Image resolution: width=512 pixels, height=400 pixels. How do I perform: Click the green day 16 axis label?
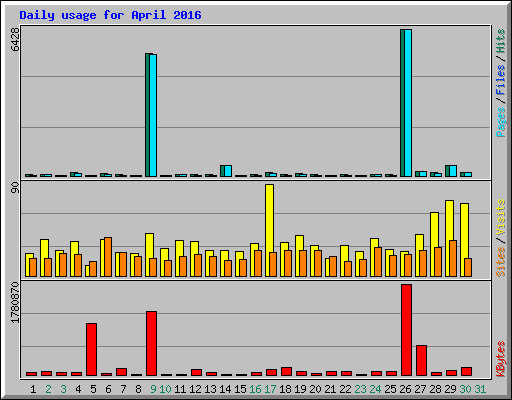click(255, 389)
